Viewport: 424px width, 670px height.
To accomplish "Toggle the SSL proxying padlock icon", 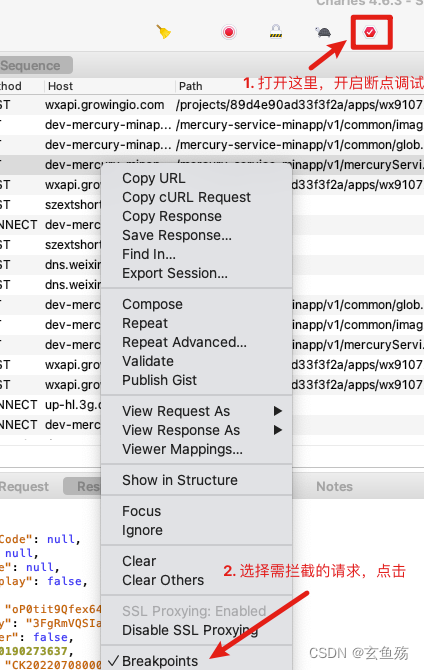I will [276, 32].
